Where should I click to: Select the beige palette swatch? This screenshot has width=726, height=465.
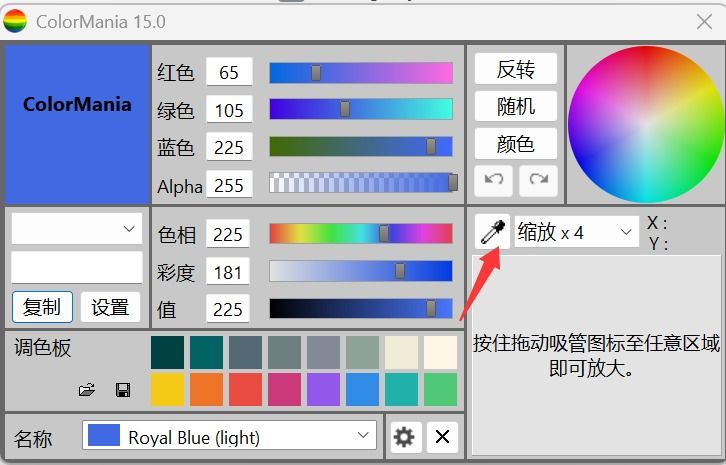tap(401, 352)
